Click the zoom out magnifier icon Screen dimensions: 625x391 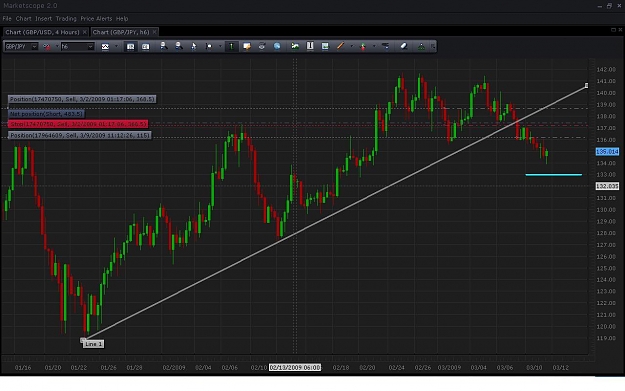click(x=179, y=46)
